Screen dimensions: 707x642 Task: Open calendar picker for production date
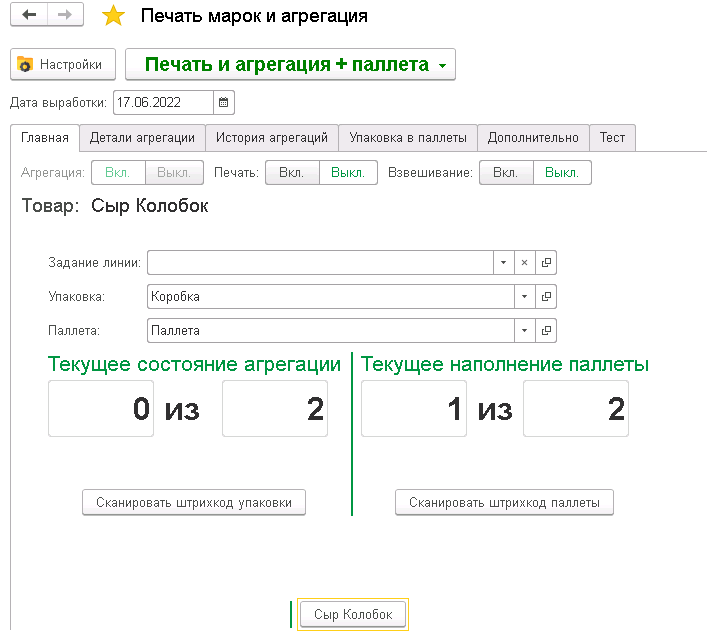coord(224,102)
